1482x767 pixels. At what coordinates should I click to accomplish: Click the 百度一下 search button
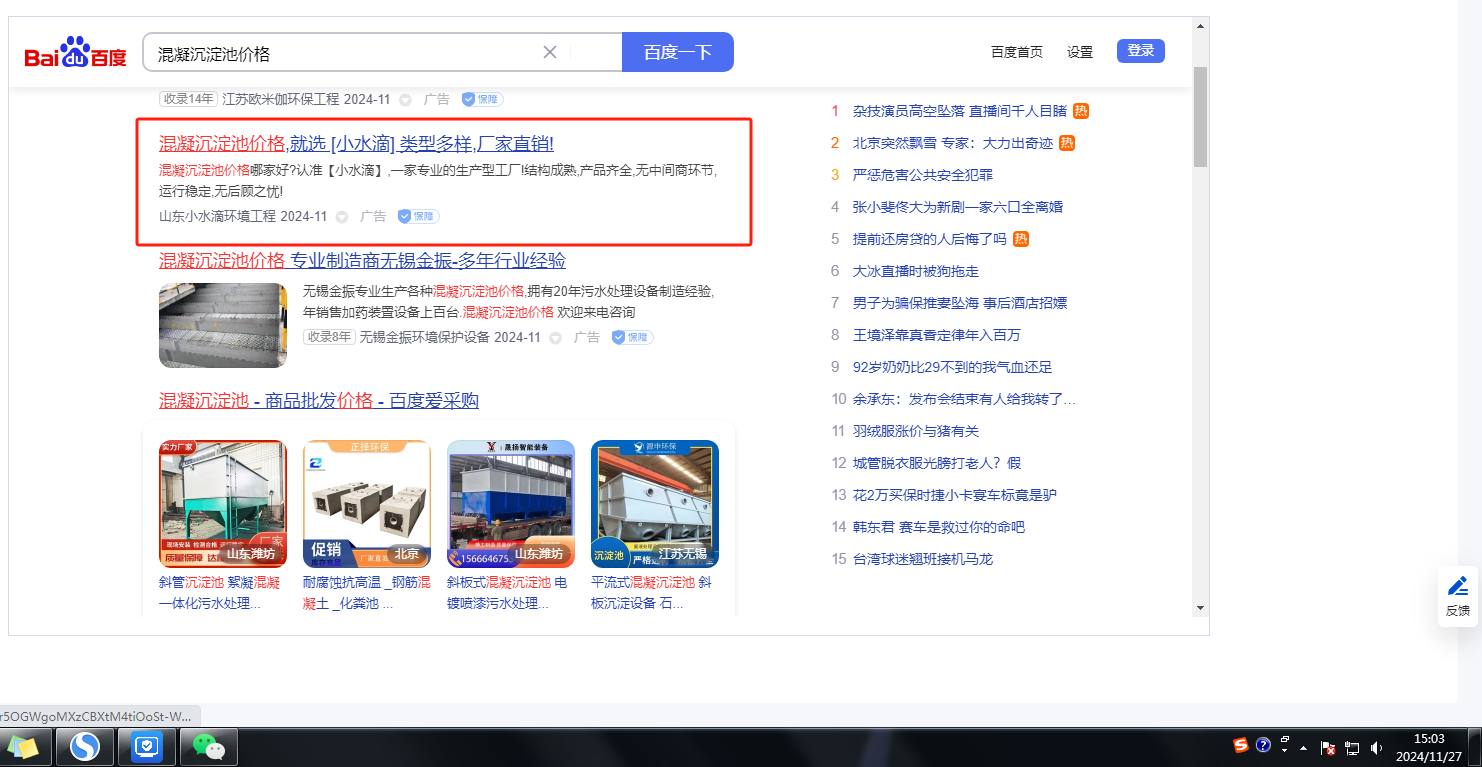pos(678,52)
